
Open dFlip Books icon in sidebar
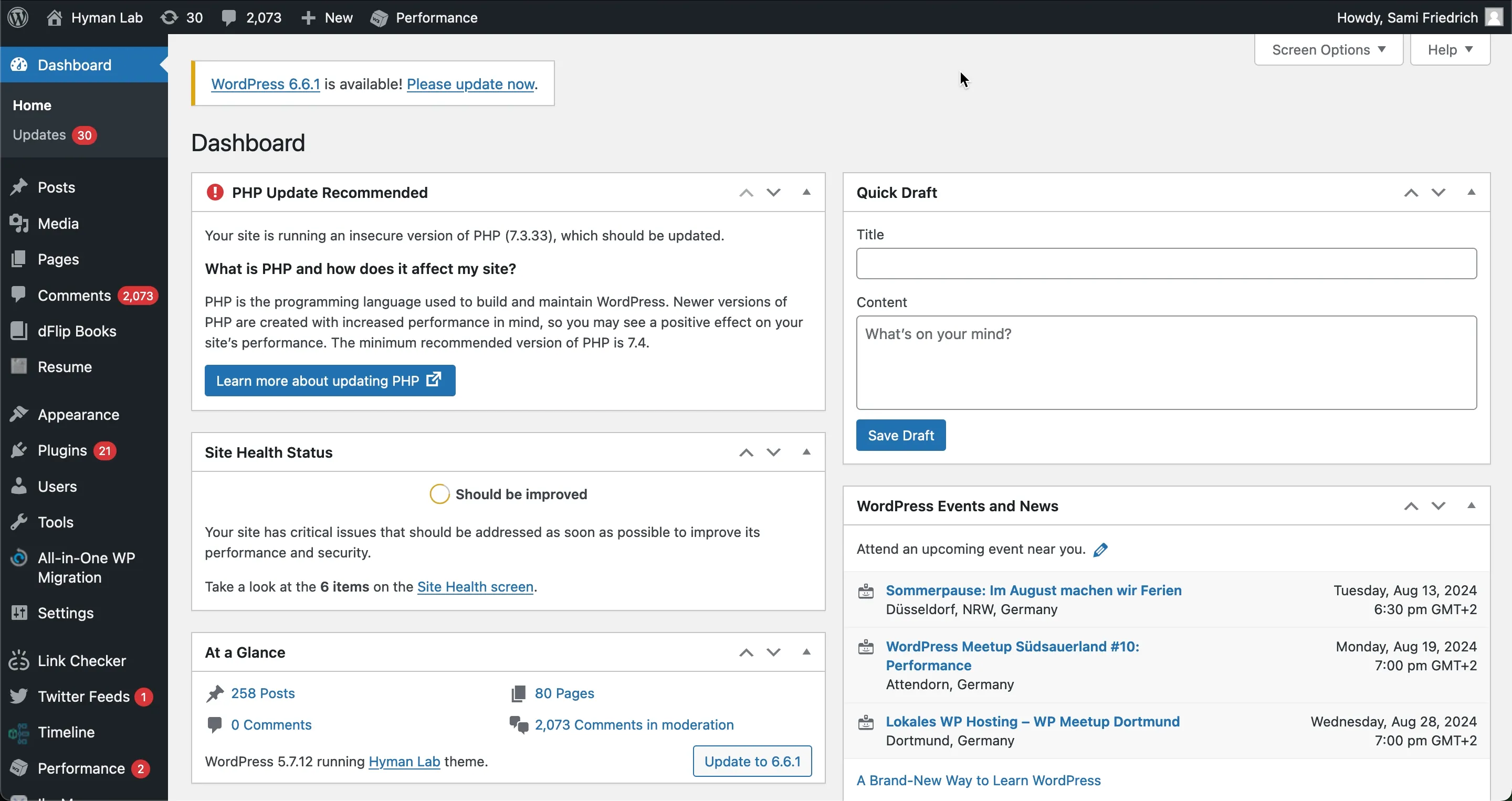tap(19, 330)
